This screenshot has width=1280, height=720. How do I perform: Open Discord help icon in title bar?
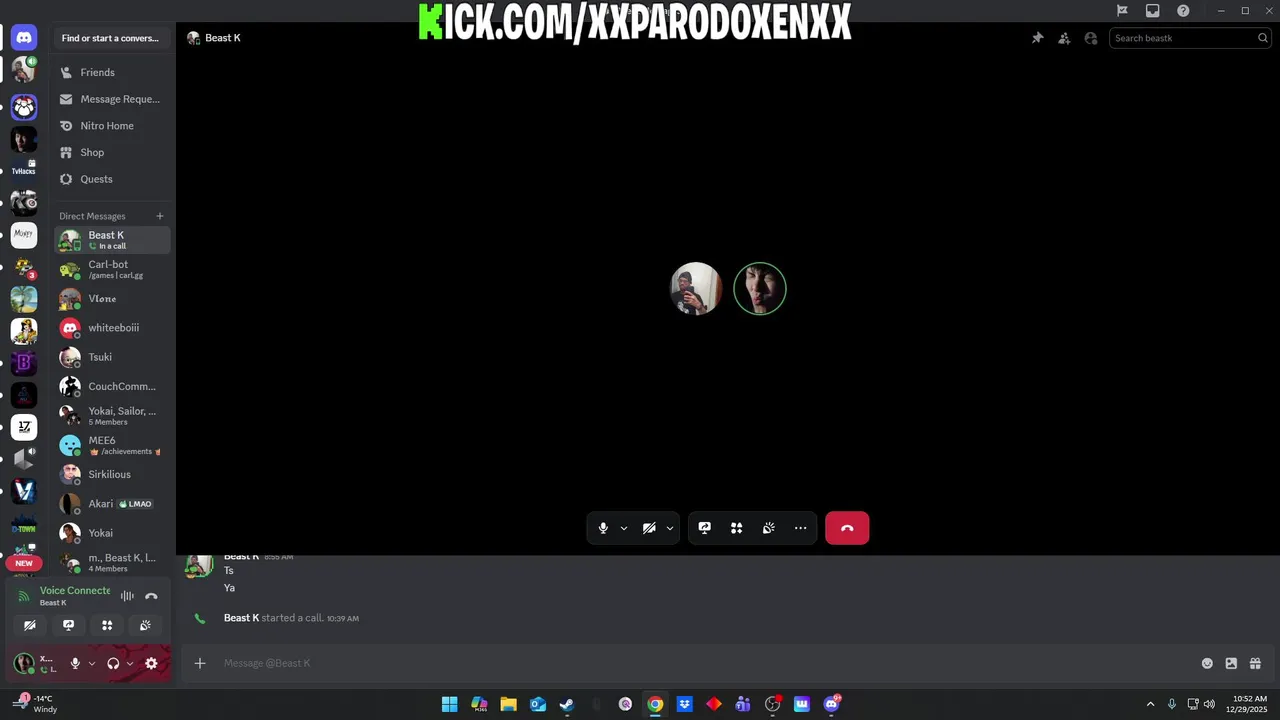click(1183, 10)
